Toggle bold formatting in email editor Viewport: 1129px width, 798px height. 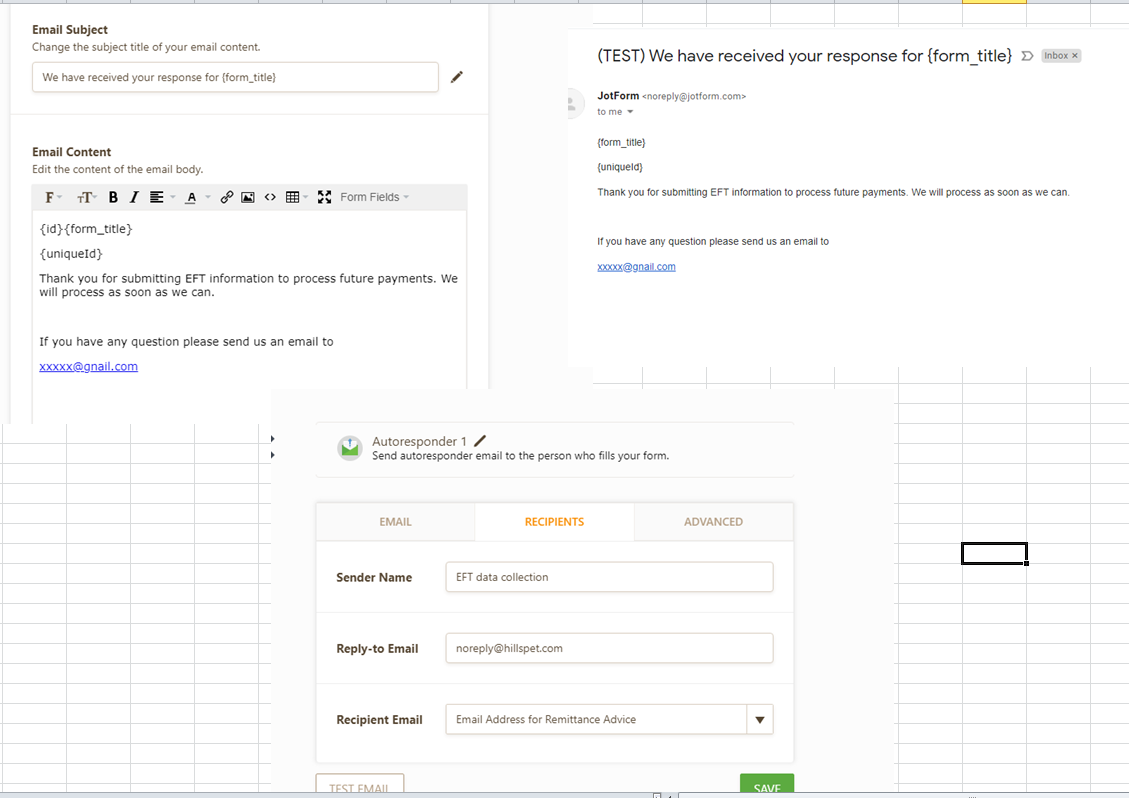pyautogui.click(x=113, y=197)
